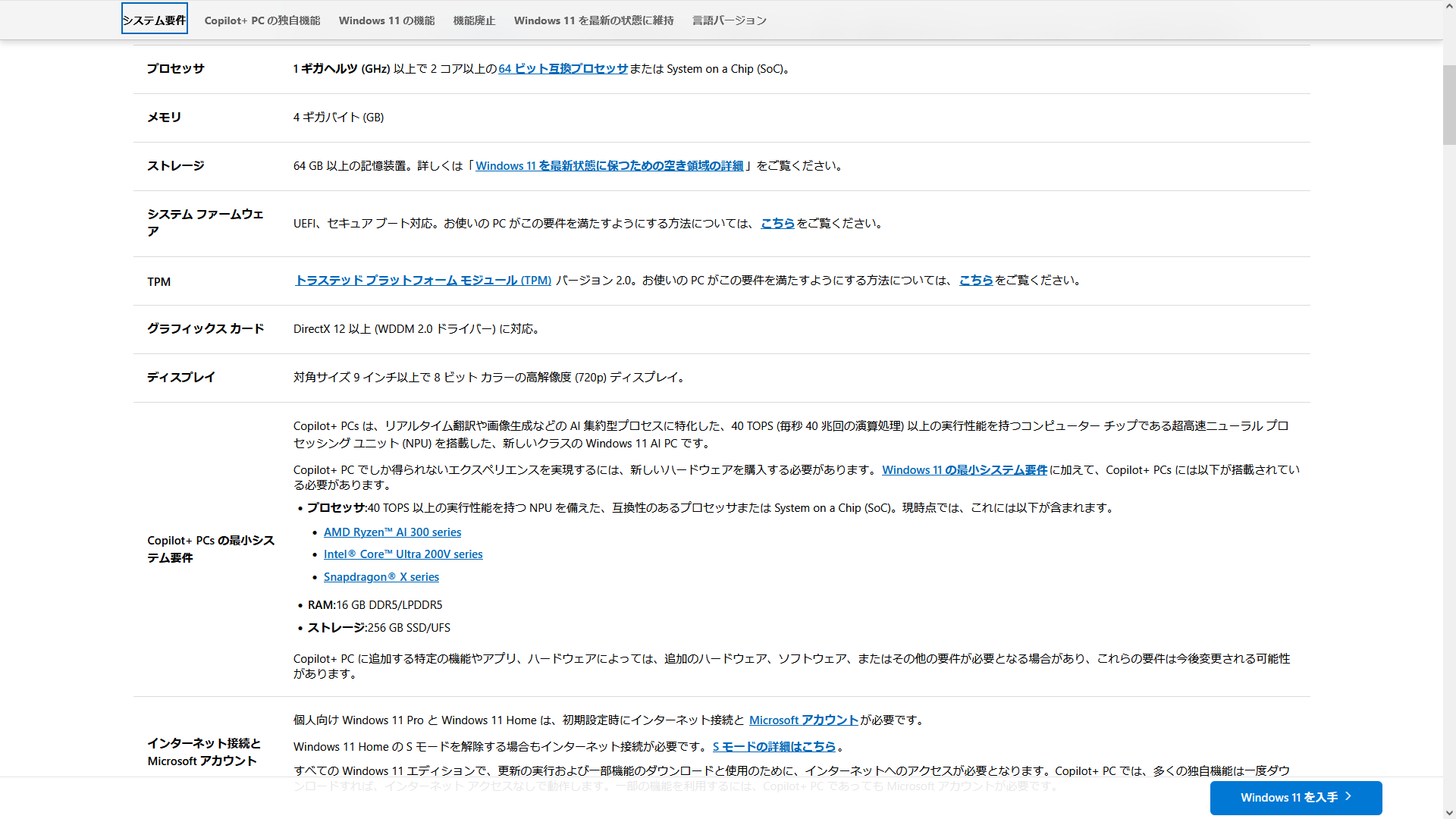Click the Windows 11 を入手 button
This screenshot has width=1456, height=819.
tap(1295, 798)
